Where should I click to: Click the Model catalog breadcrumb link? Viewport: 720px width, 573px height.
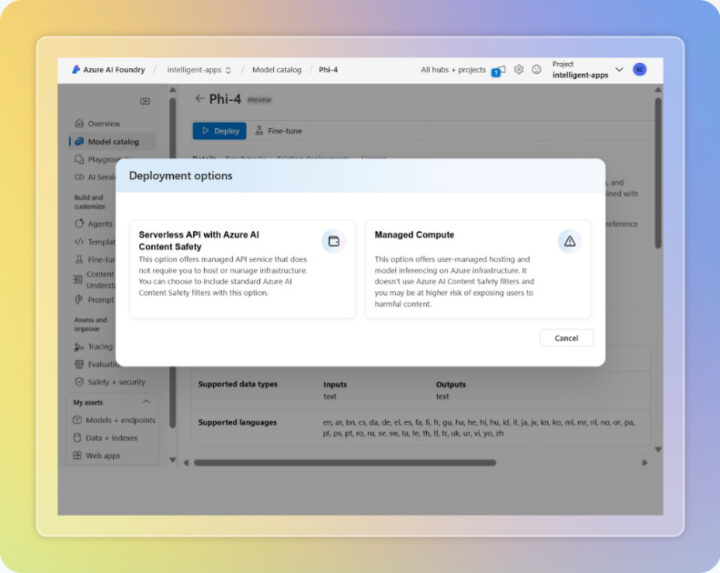coord(276,70)
